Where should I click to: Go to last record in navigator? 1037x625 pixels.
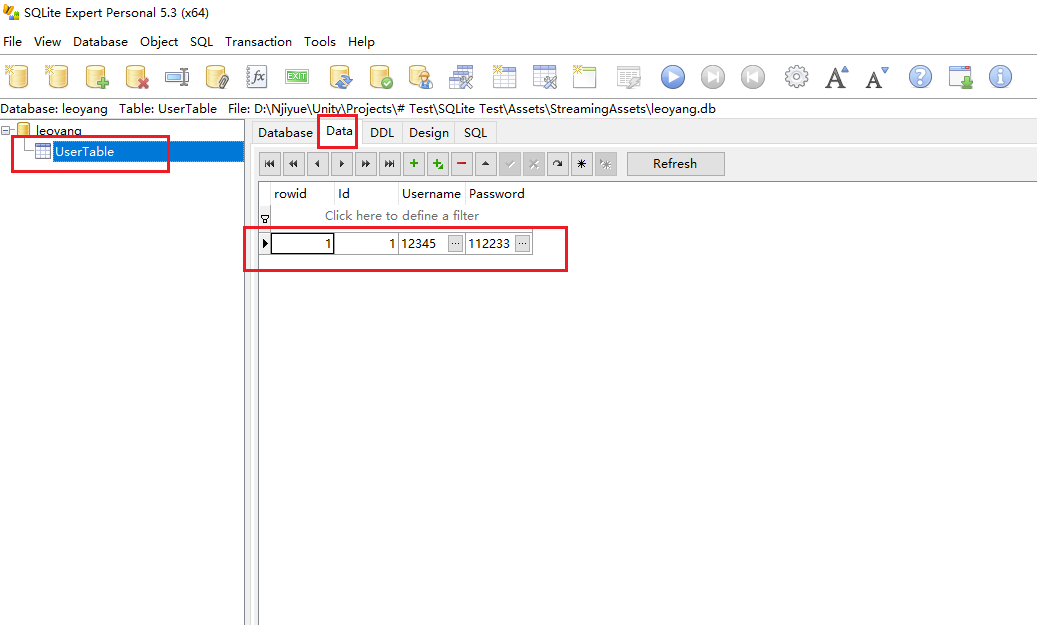click(x=390, y=163)
